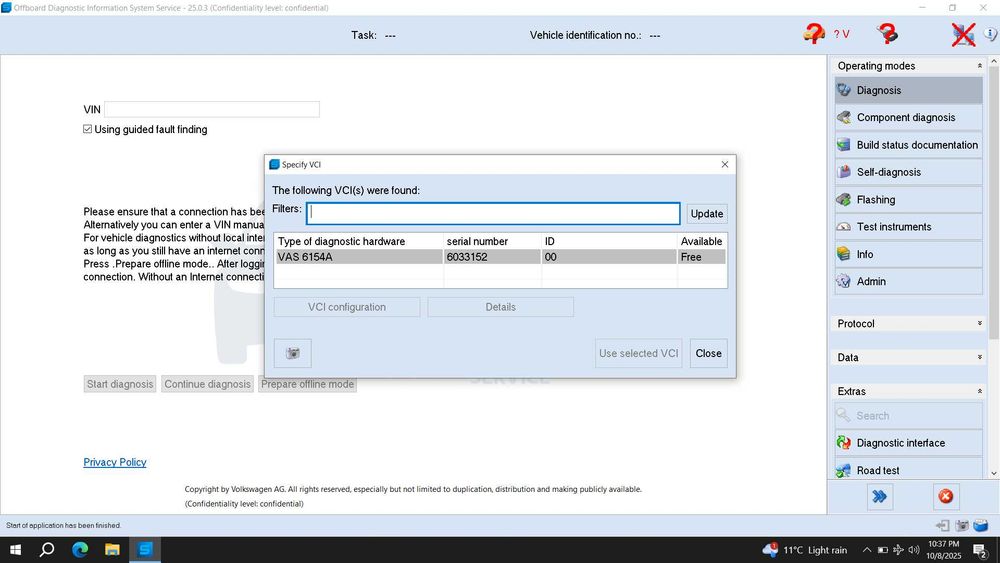This screenshot has height=563, width=1000.
Task: Click the Available status Free cell
Action: pos(701,257)
